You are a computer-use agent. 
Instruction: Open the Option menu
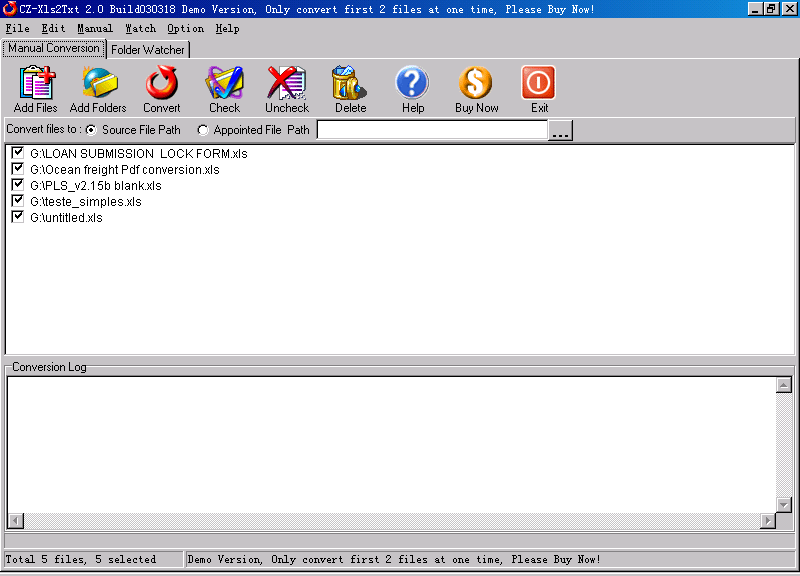[x=185, y=29]
